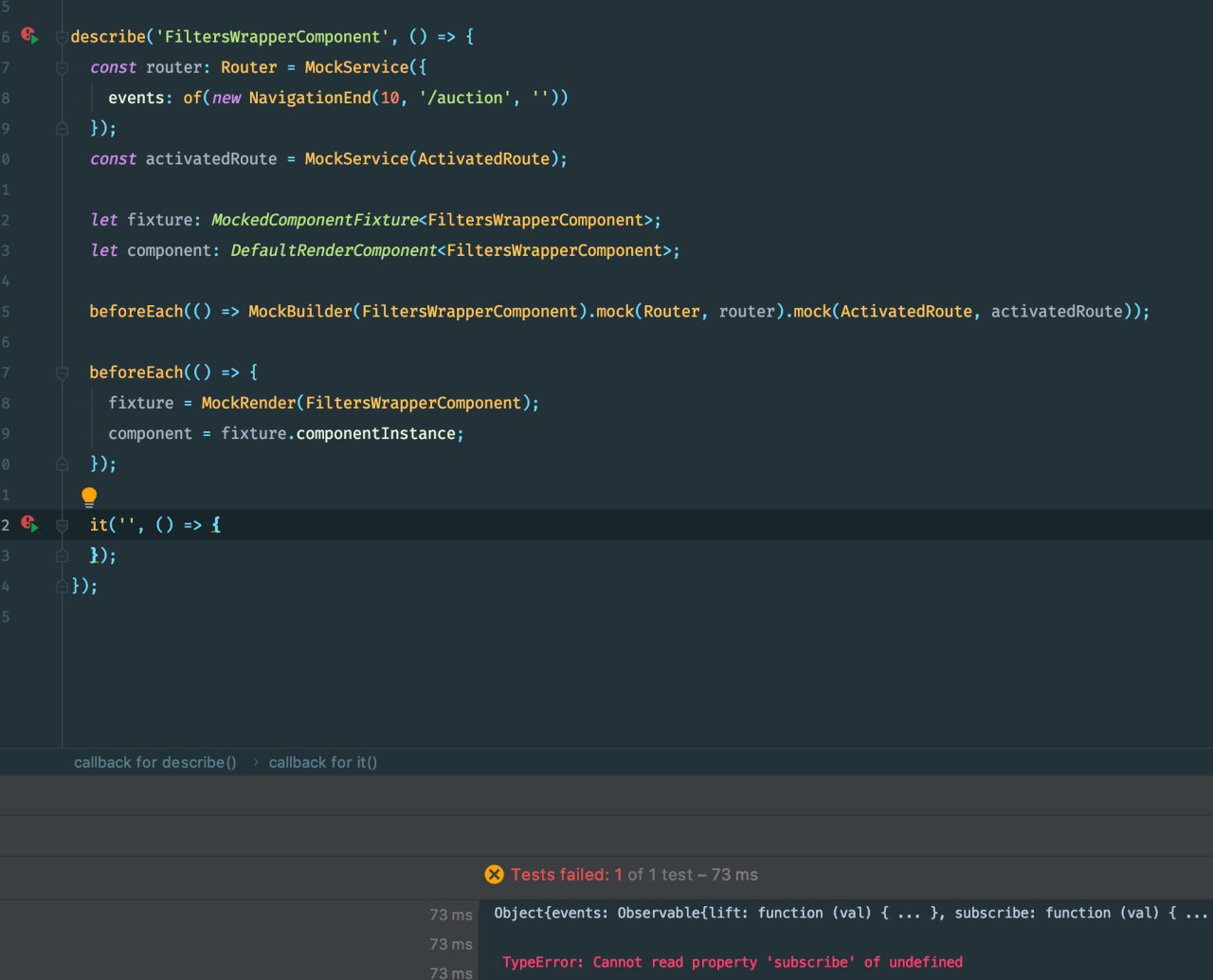Screen dimensions: 1213x980
Task: Collapse the describe block fold marker
Action: pos(62,38)
